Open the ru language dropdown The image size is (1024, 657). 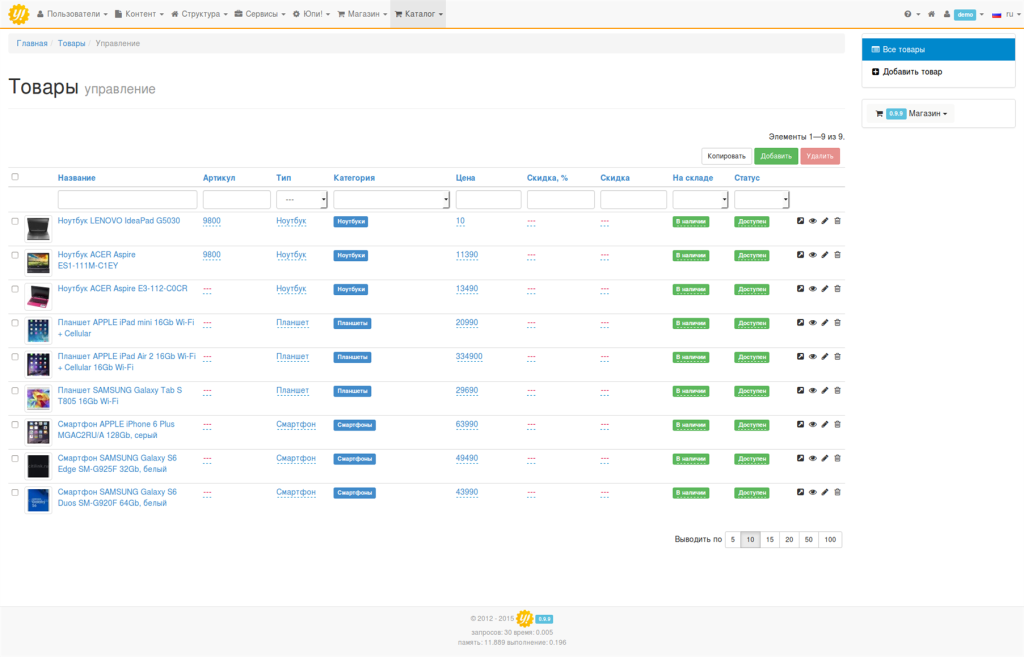pyautogui.click(x=1006, y=14)
